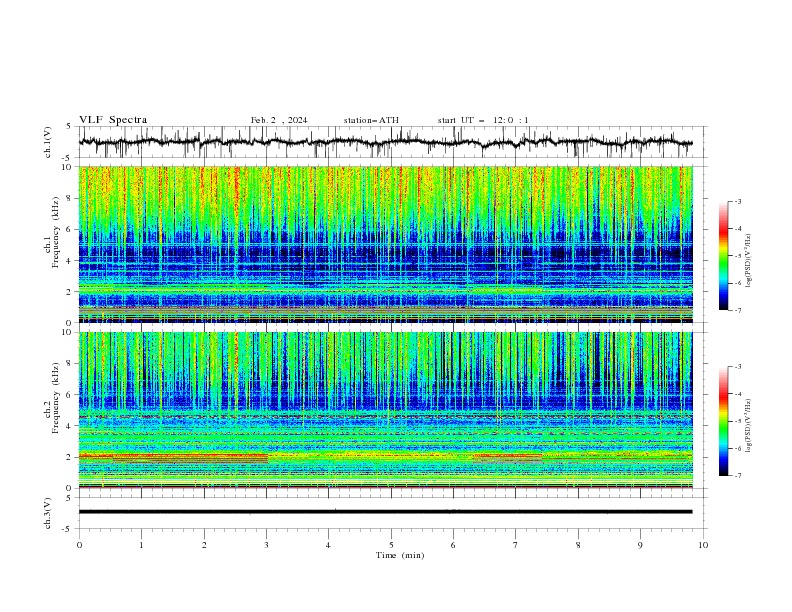Click the ch.1 PSD color bar
This screenshot has width=792, height=612.
point(723,256)
